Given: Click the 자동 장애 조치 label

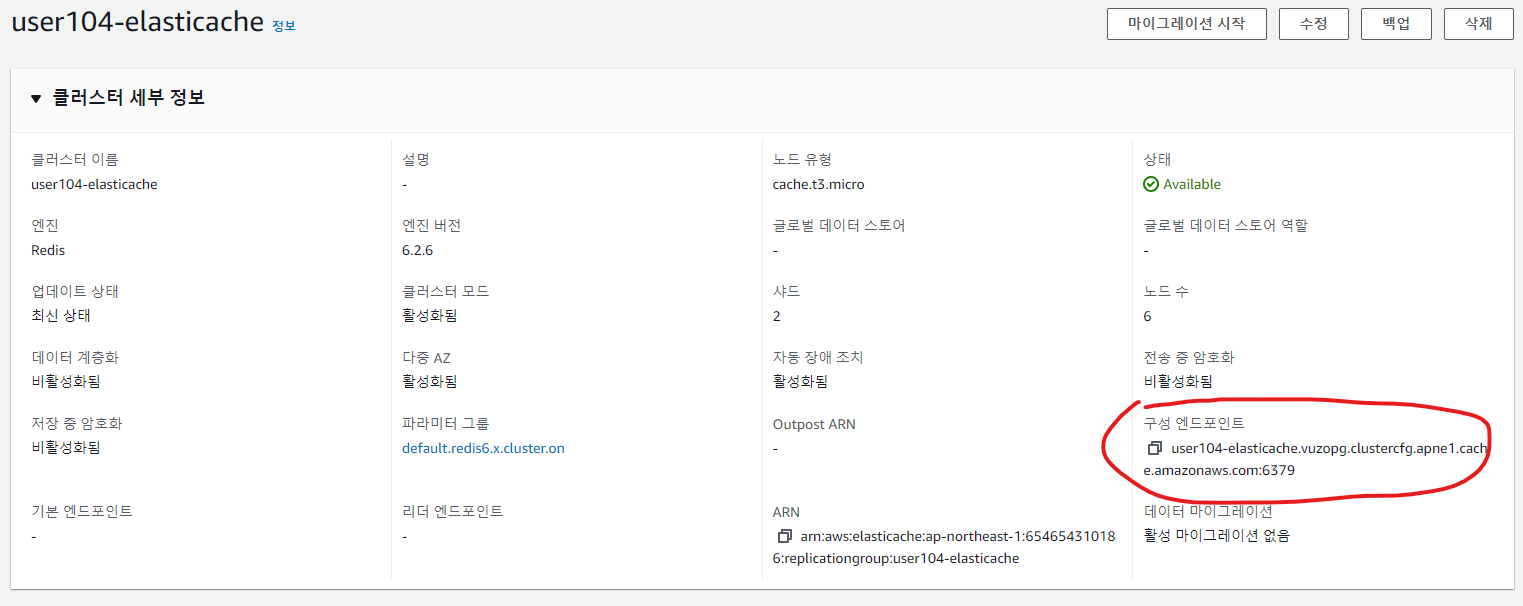Looking at the screenshot, I should coord(817,358).
